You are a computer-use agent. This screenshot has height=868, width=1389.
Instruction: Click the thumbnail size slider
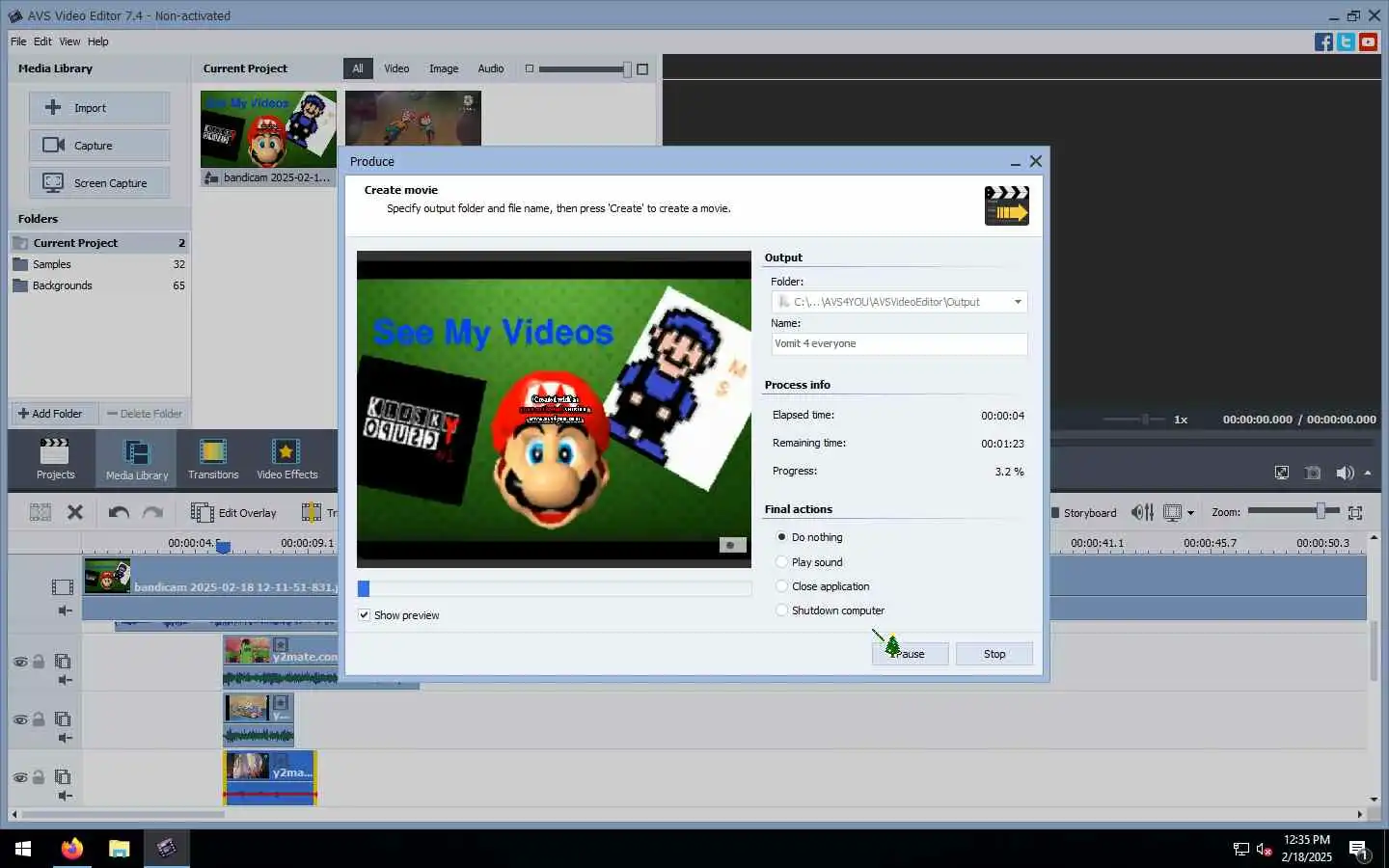click(585, 68)
